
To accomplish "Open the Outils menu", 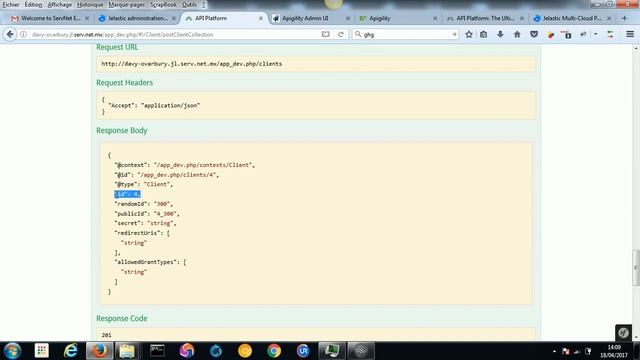I will (189, 4).
